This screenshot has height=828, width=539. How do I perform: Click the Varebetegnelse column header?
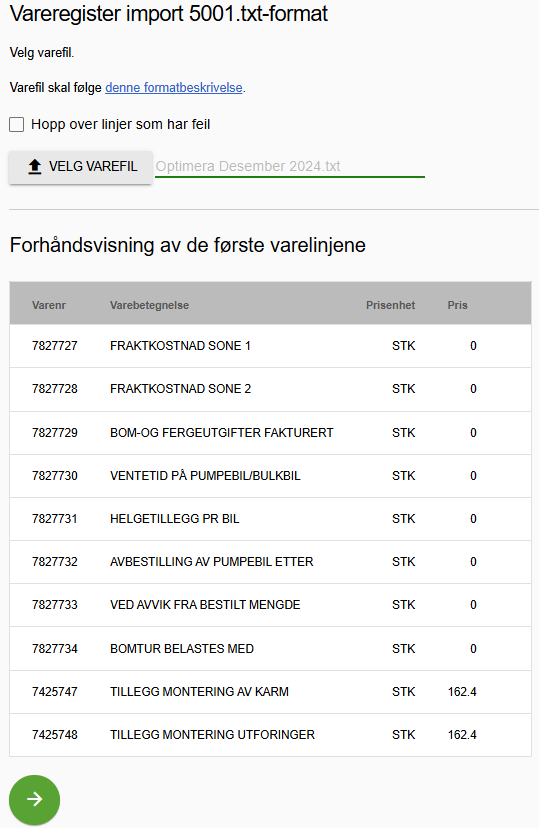pos(149,305)
